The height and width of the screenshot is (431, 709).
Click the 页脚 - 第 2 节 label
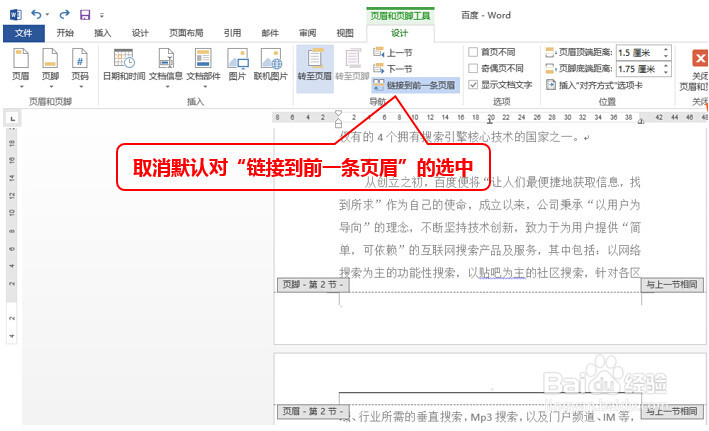tap(313, 284)
